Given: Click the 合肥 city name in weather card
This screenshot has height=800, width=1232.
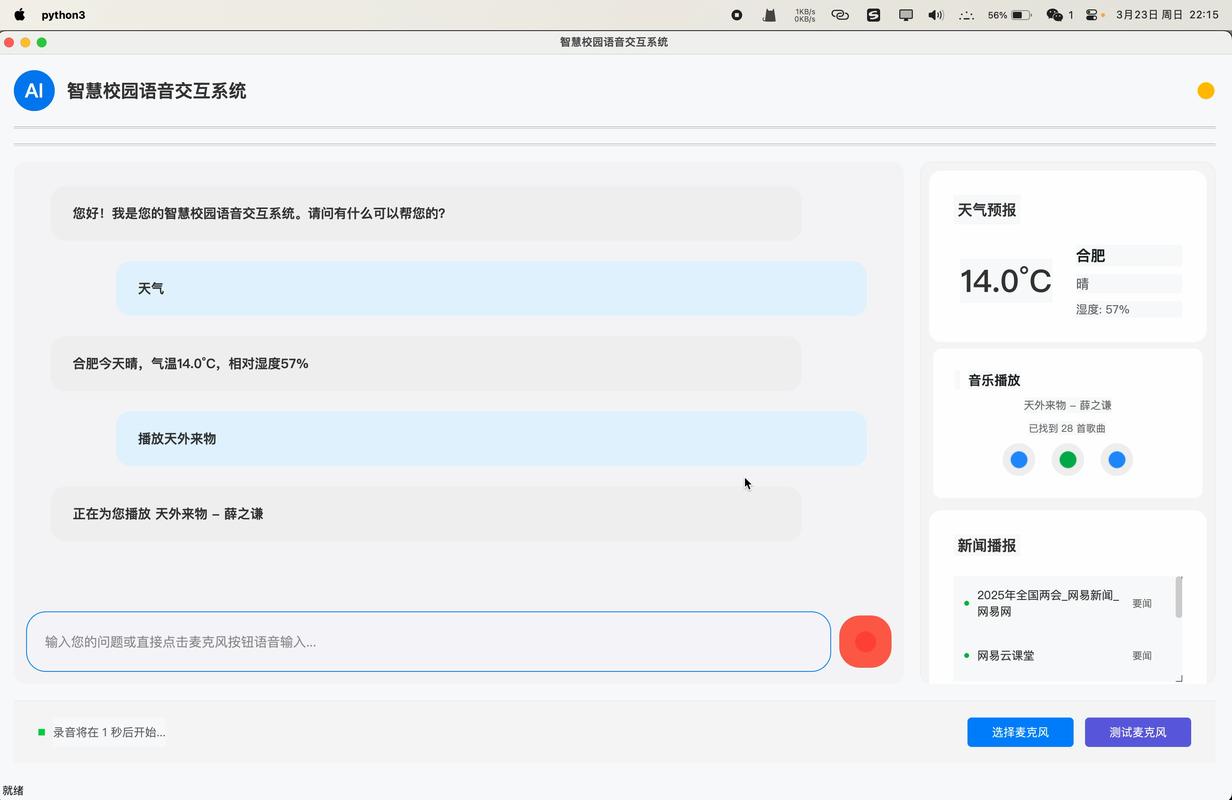Looking at the screenshot, I should point(1090,256).
